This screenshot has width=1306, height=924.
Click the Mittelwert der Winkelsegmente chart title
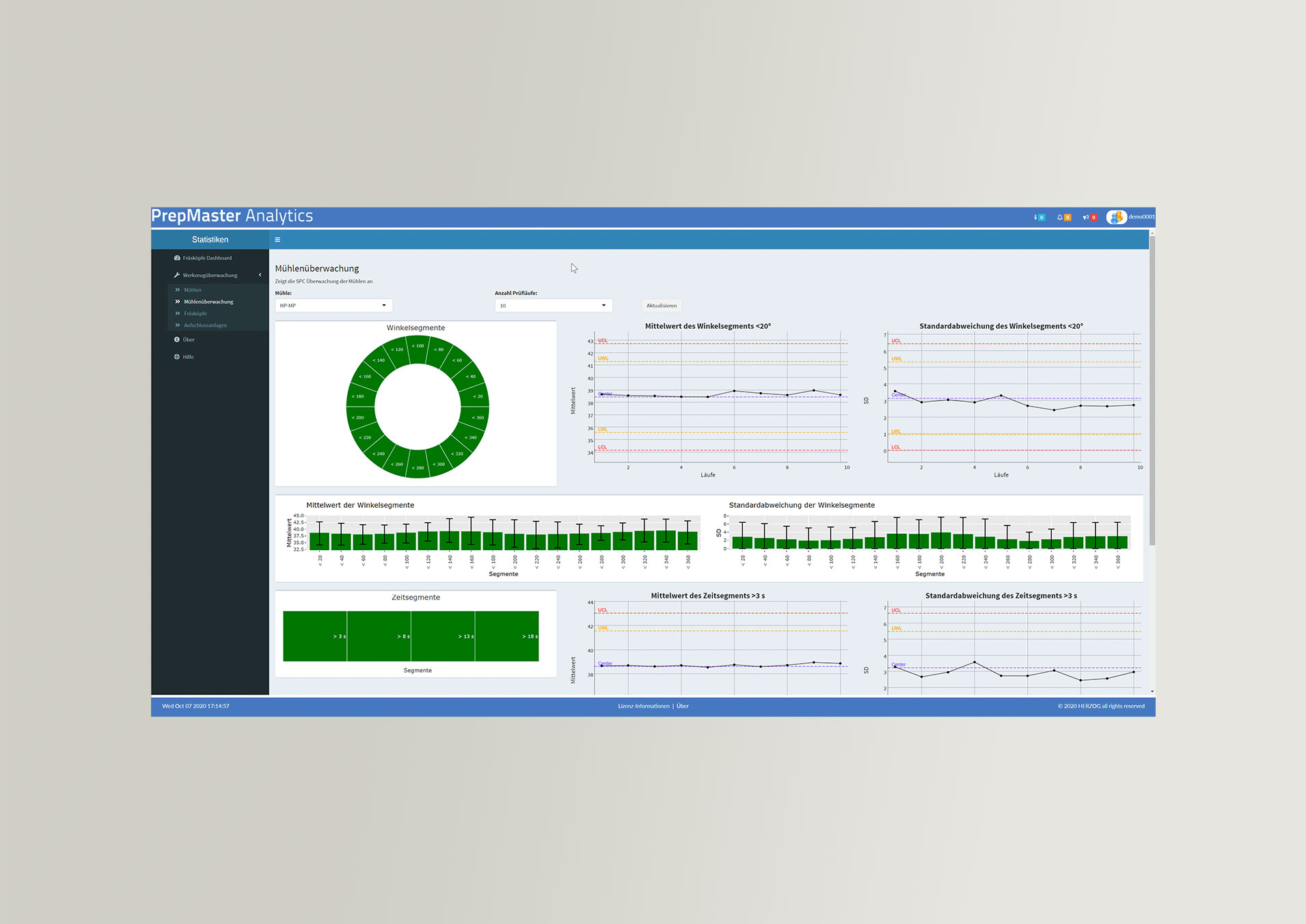point(360,505)
